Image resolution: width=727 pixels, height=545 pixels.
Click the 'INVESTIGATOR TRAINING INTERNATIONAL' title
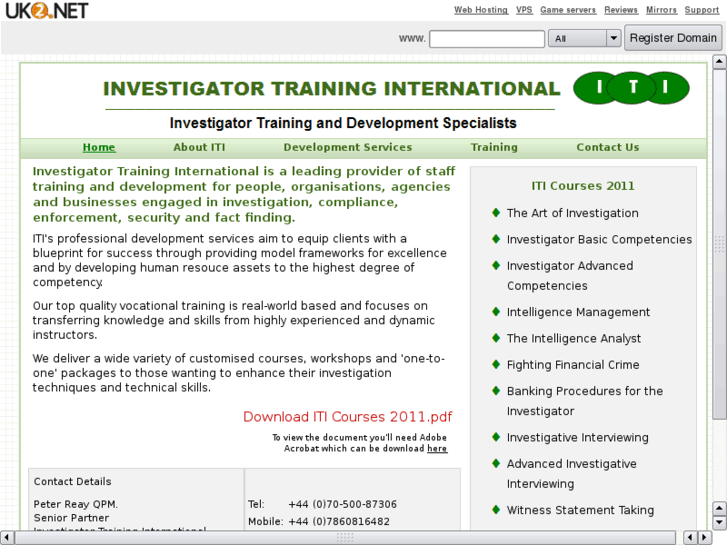click(332, 89)
